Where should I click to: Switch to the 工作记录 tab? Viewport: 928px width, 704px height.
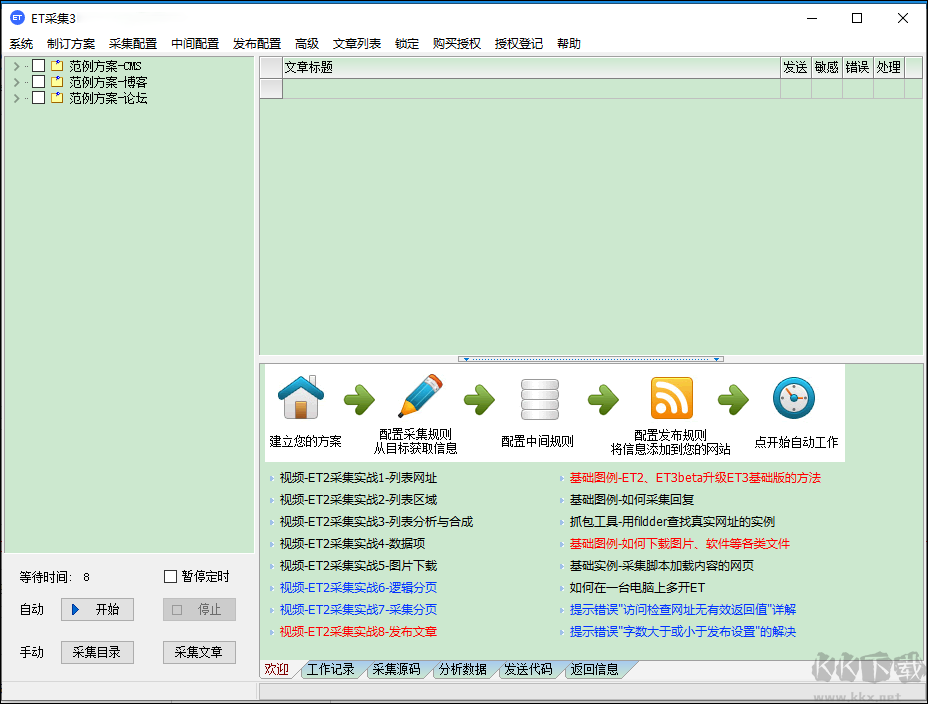pos(330,669)
